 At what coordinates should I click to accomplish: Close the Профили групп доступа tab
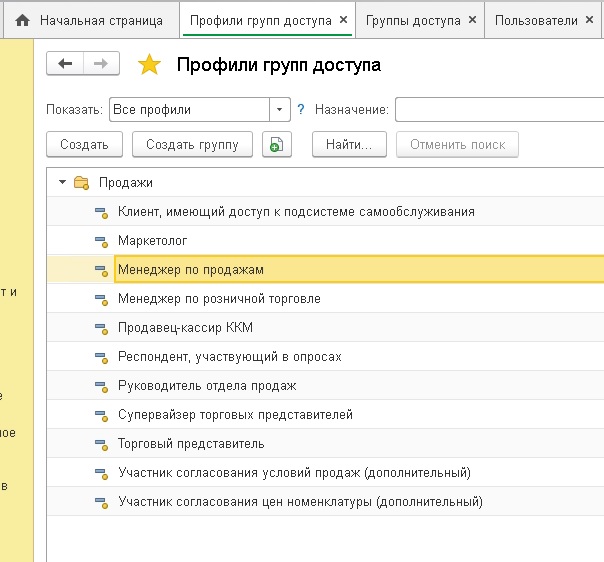(344, 20)
